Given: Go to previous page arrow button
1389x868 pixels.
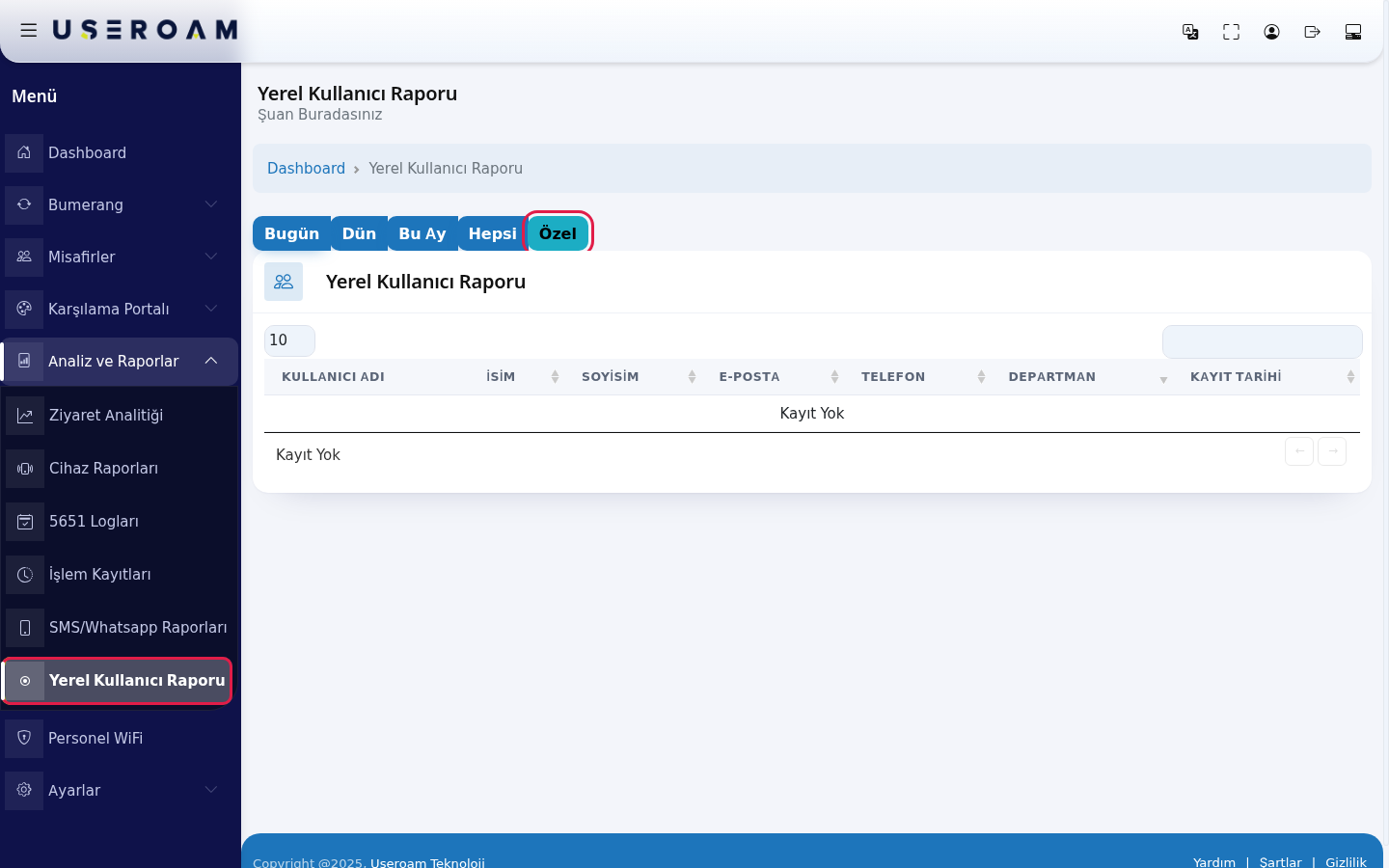Looking at the screenshot, I should pyautogui.click(x=1299, y=451).
